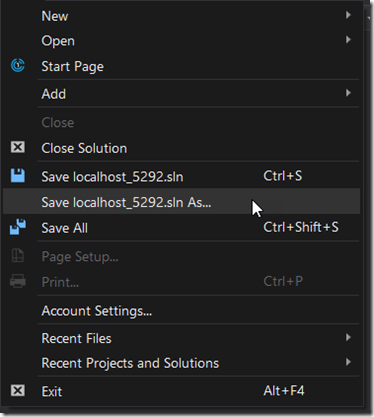Select Exit menu item
Viewport: 374px width, 417px height.
point(182,391)
